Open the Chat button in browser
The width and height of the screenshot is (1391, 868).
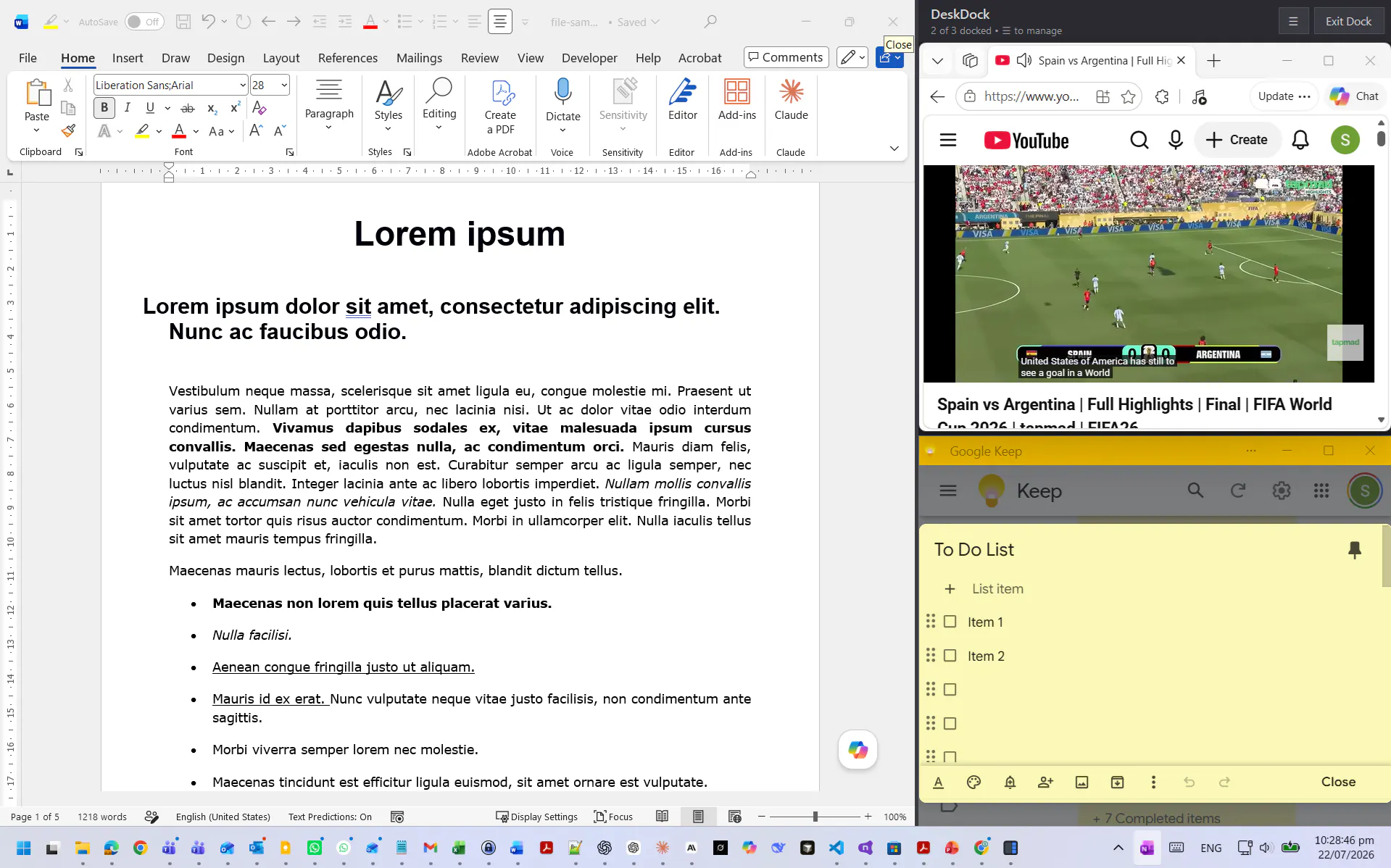tap(1354, 96)
